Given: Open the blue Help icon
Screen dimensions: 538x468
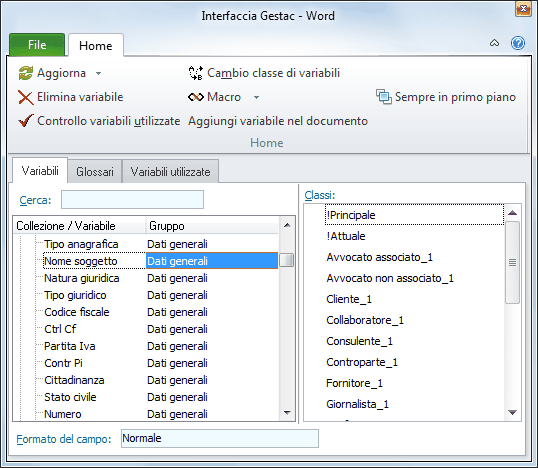Looking at the screenshot, I should click(x=518, y=43).
